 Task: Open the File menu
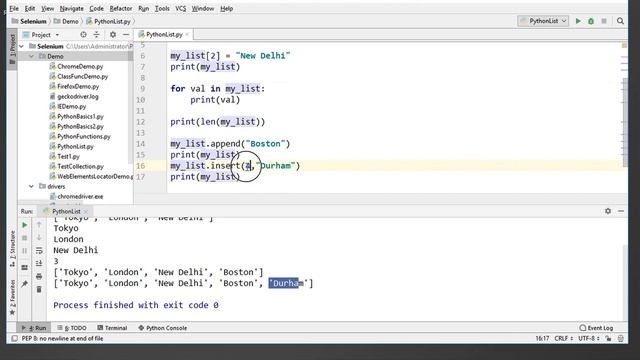point(14,8)
